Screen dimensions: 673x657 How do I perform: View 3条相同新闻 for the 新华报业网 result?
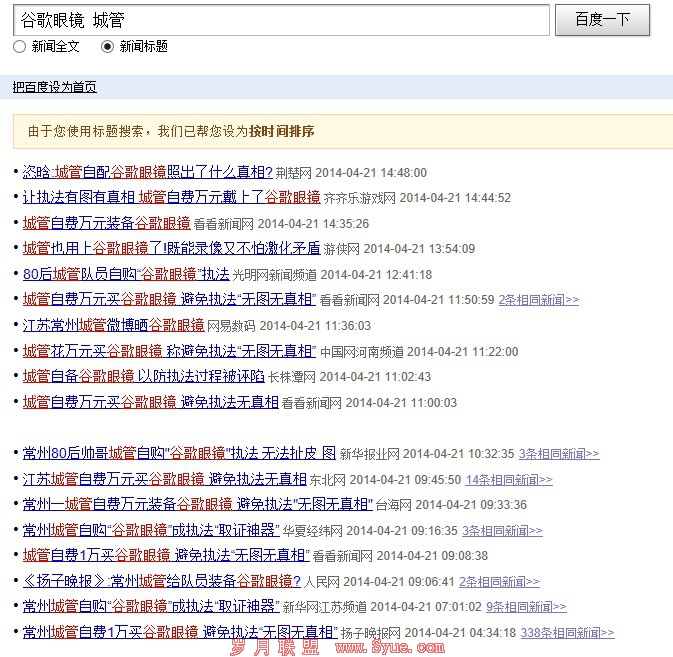click(x=559, y=454)
